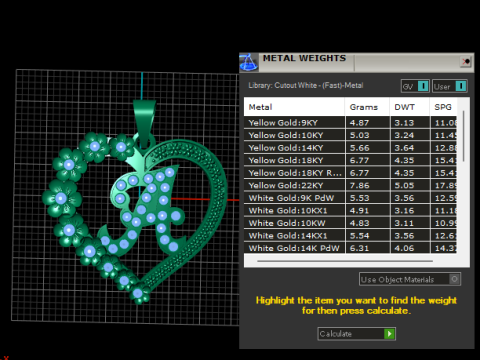Click the 4.91 grams value
Image resolution: width=480 pixels, height=360 pixels.
coord(359,211)
